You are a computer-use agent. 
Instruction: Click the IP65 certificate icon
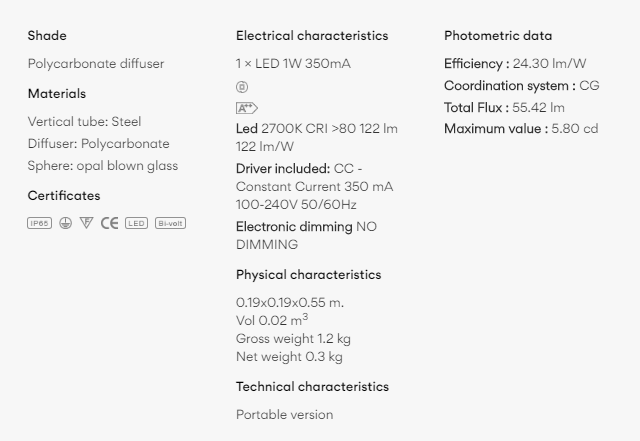click(40, 223)
